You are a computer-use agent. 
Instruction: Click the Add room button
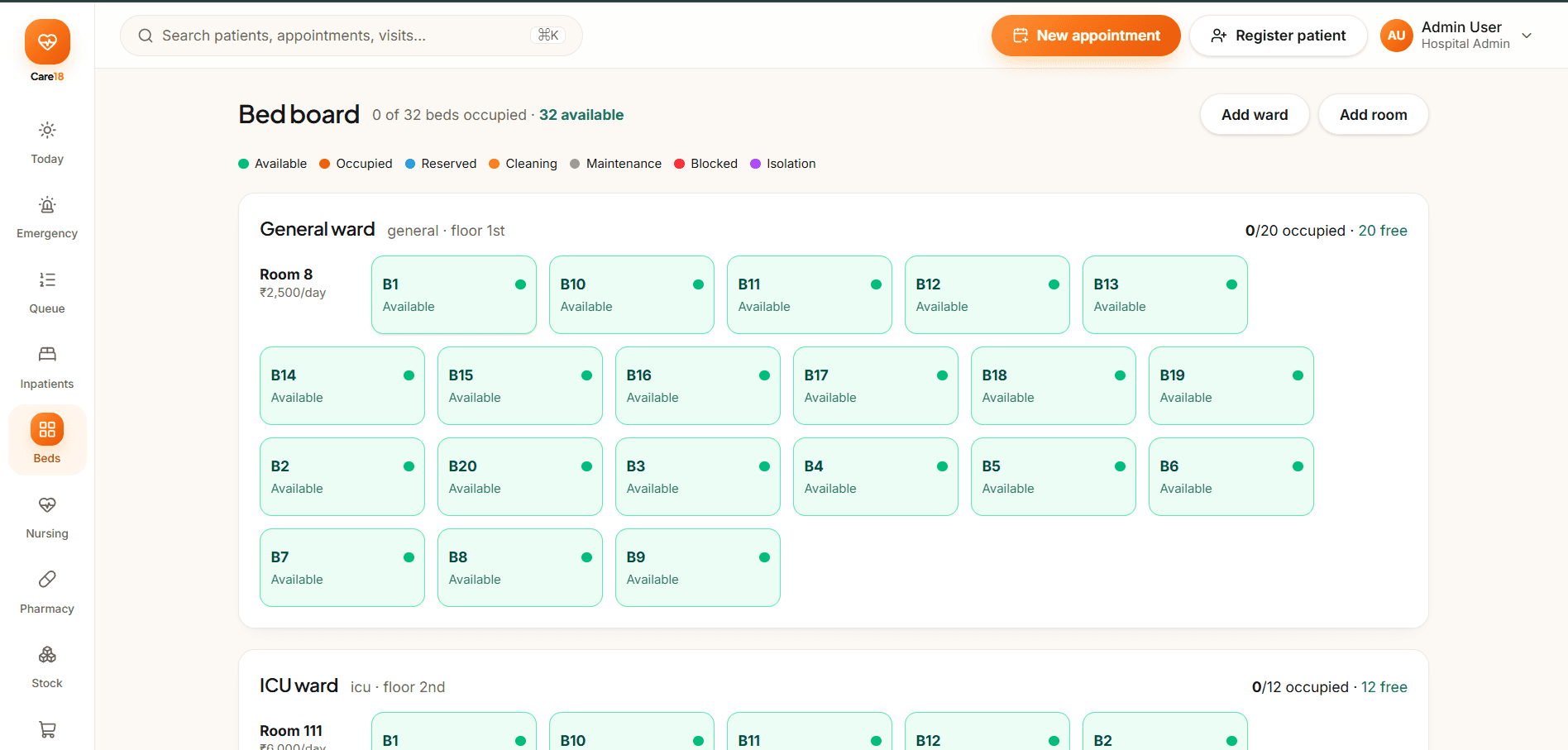1373,115
